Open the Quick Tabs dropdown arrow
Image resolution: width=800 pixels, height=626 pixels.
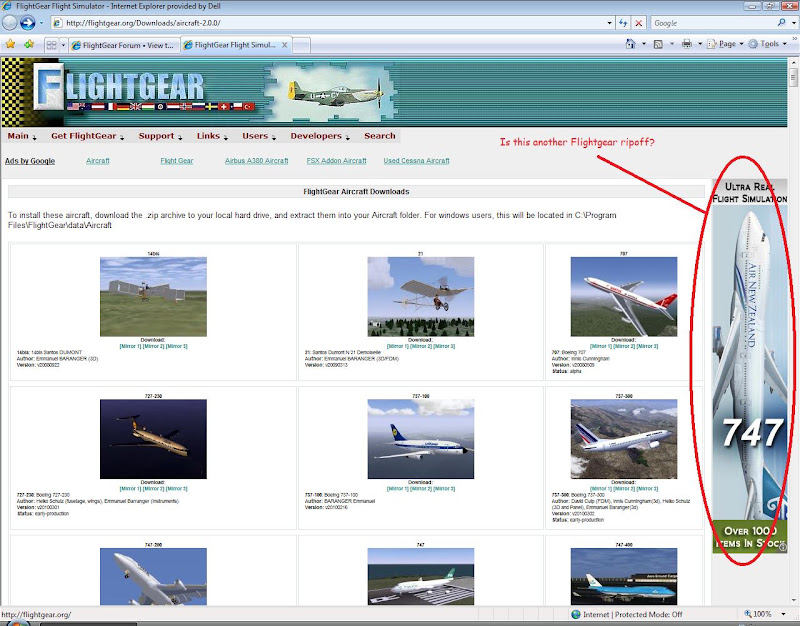tap(63, 45)
